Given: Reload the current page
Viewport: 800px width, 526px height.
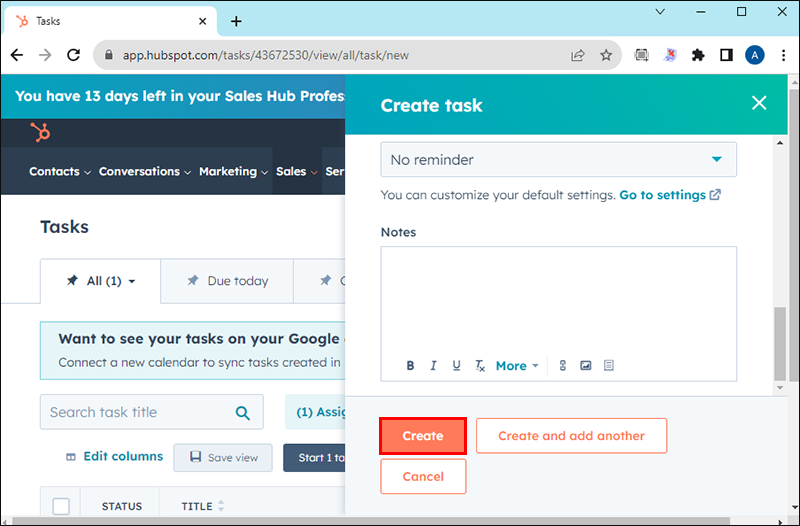Looking at the screenshot, I should [x=74, y=55].
